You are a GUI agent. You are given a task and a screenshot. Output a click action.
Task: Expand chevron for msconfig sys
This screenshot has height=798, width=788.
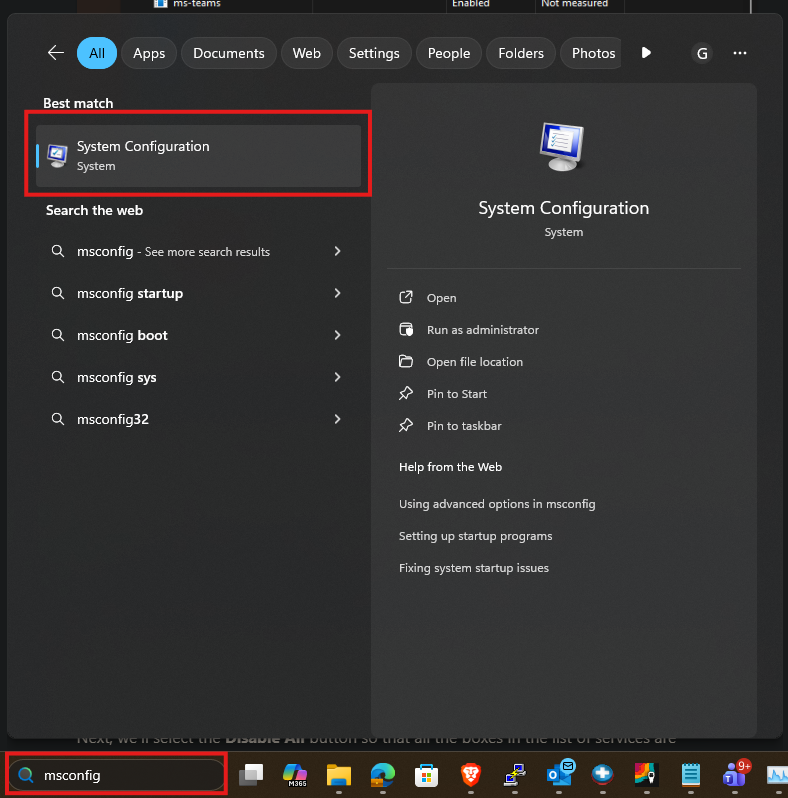pyautogui.click(x=337, y=377)
